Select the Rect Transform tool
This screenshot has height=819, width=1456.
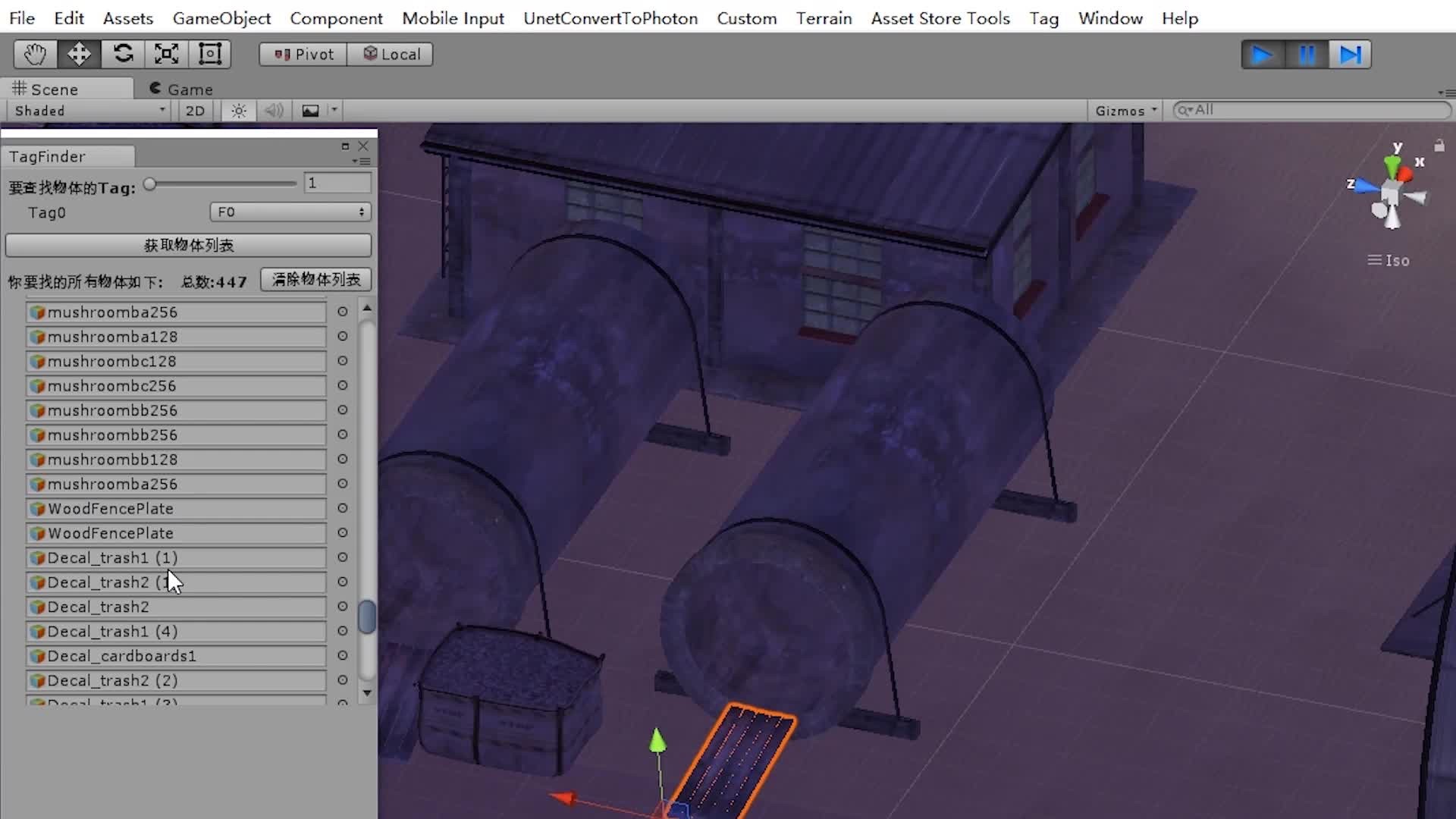click(x=209, y=54)
